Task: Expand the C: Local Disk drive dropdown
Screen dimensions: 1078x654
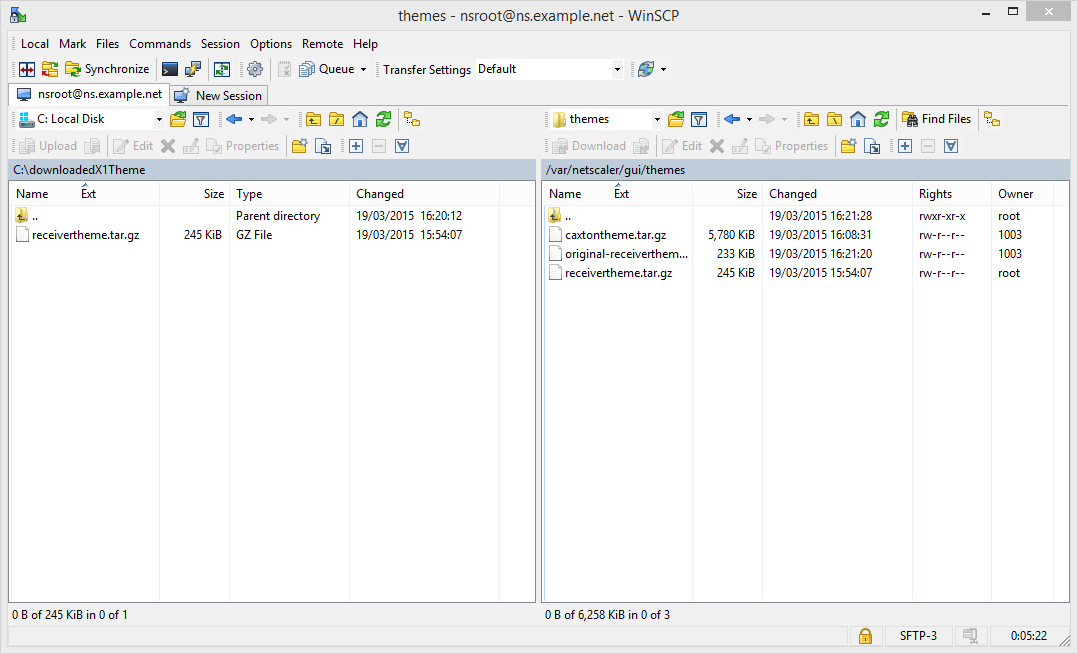Action: click(x=159, y=119)
